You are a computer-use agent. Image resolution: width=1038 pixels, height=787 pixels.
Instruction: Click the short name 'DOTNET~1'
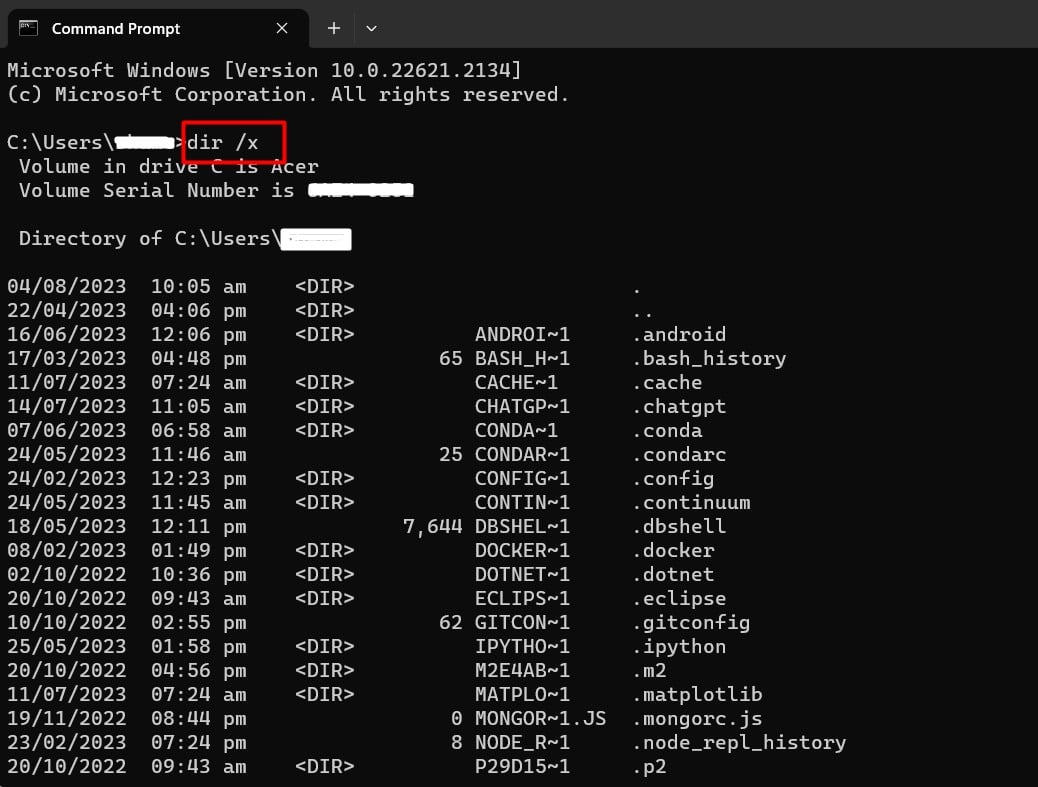[522, 575]
